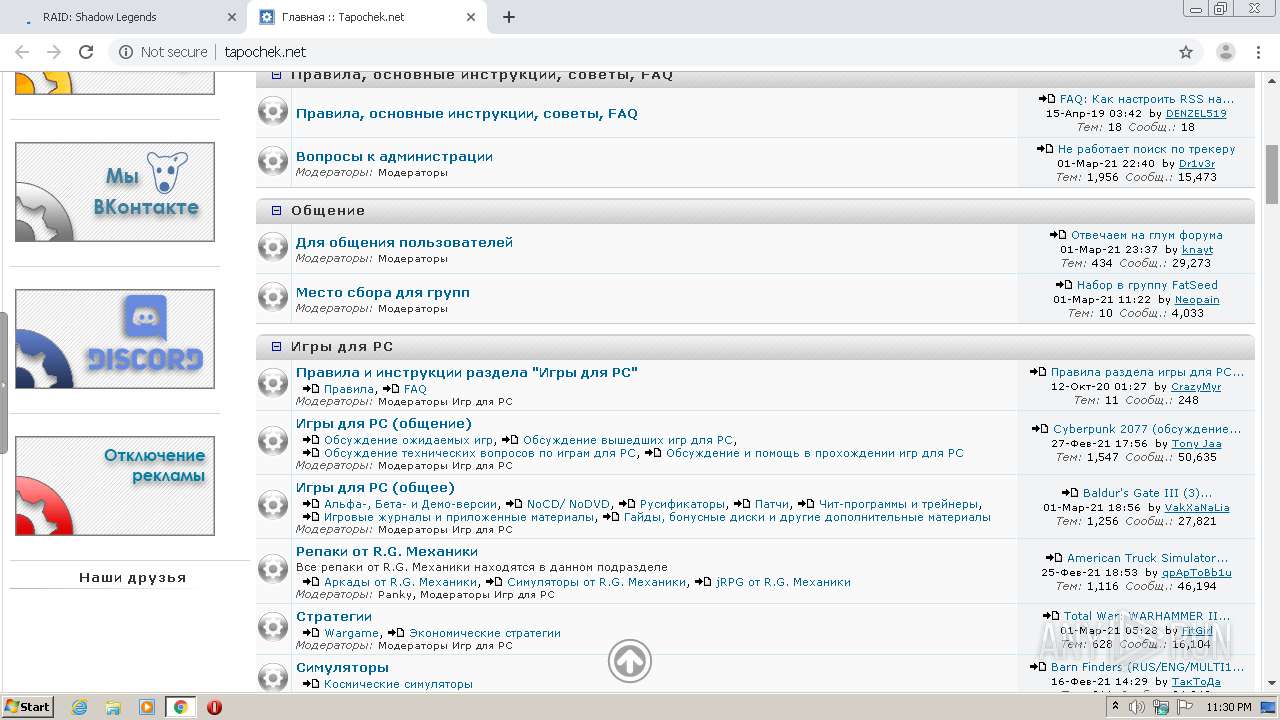Click forum status icon beside Вопросы к администрации
Viewport: 1280px width, 720px height.
pos(273,161)
